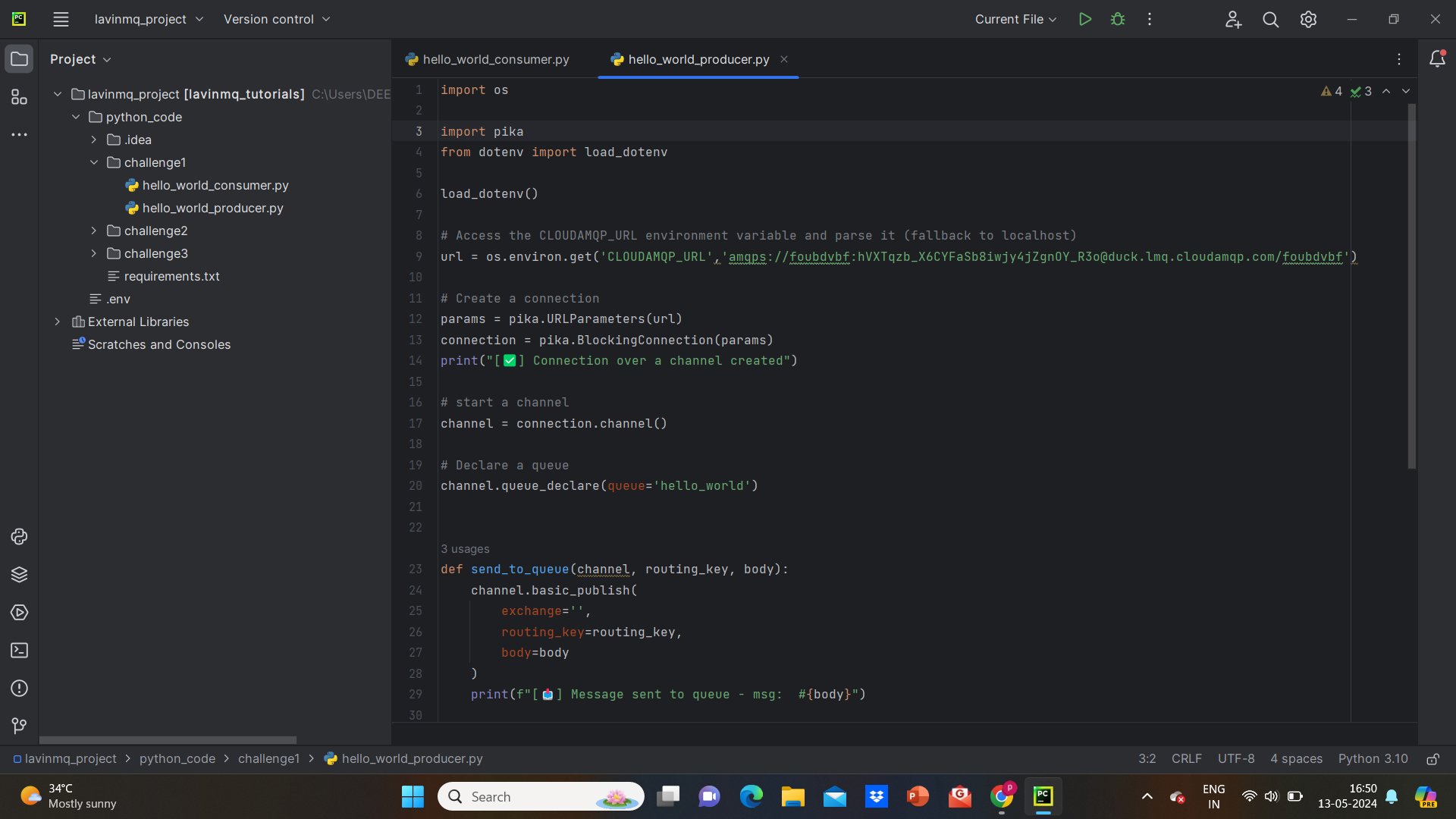
Task: Open the Notifications bell panel
Action: tap(1437, 59)
